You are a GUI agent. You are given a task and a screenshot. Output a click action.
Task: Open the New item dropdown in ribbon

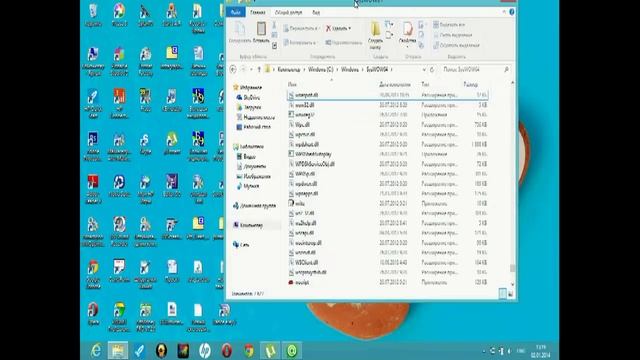tap(389, 25)
